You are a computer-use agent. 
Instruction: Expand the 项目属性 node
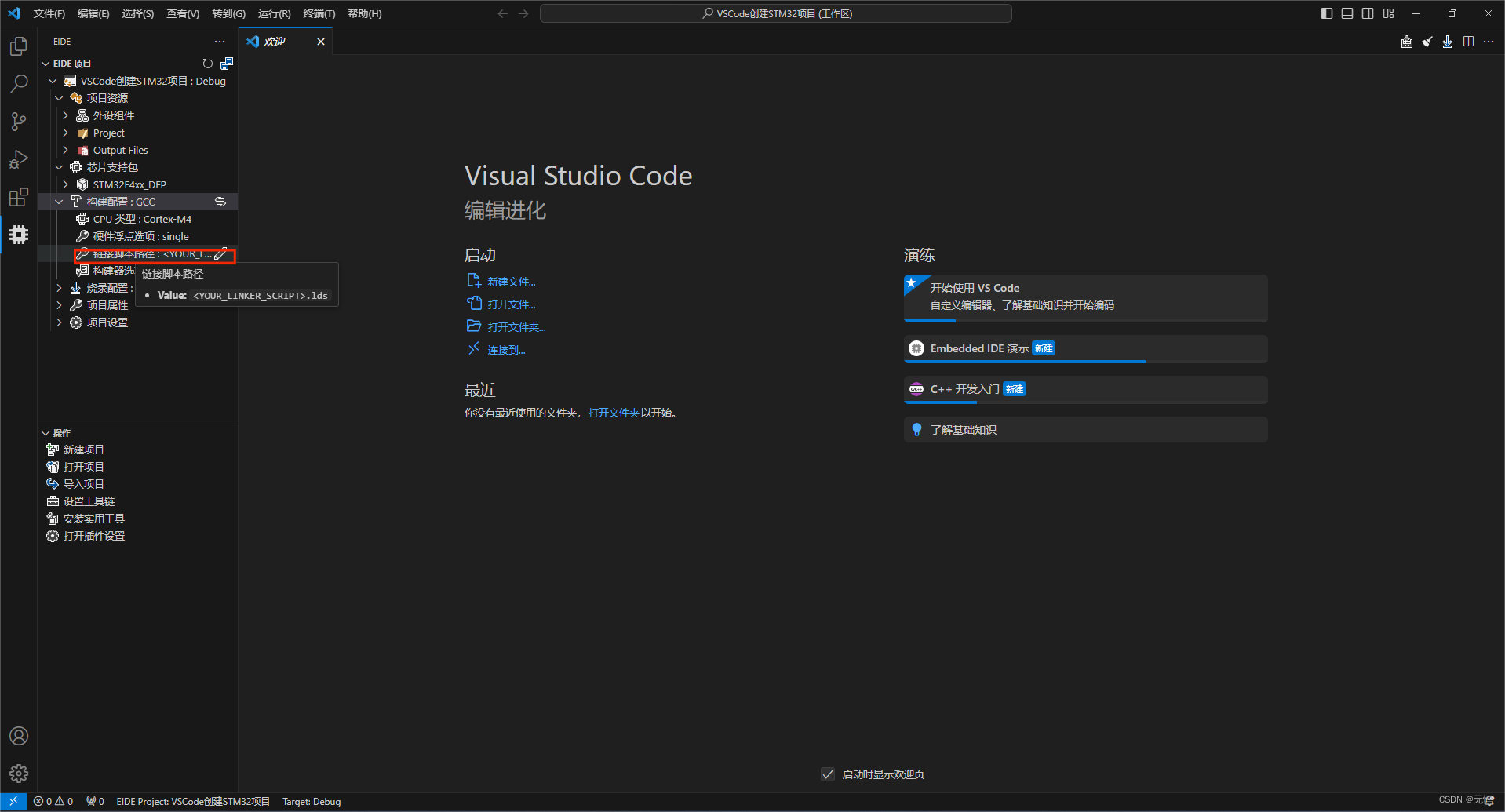point(59,305)
